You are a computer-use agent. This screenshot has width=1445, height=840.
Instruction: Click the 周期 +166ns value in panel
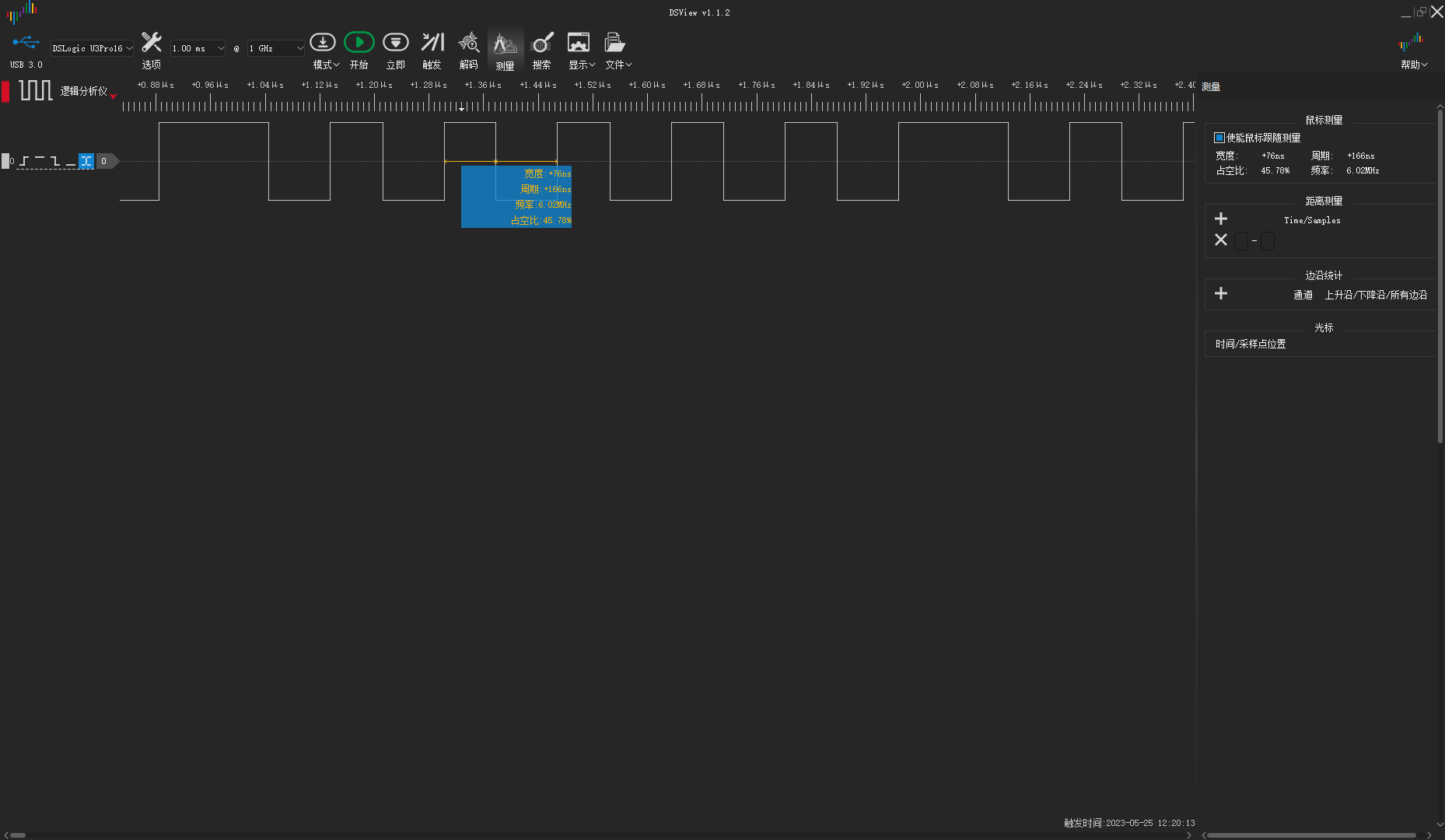click(1361, 156)
